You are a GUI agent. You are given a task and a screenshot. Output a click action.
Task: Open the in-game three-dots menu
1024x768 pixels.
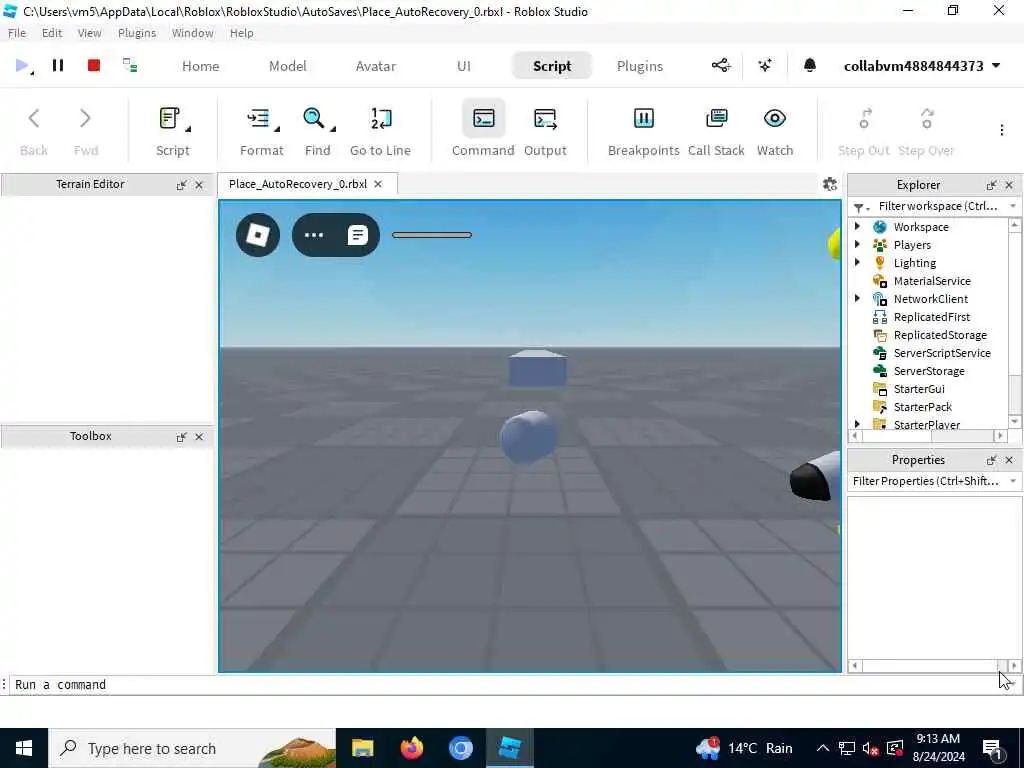tap(313, 235)
